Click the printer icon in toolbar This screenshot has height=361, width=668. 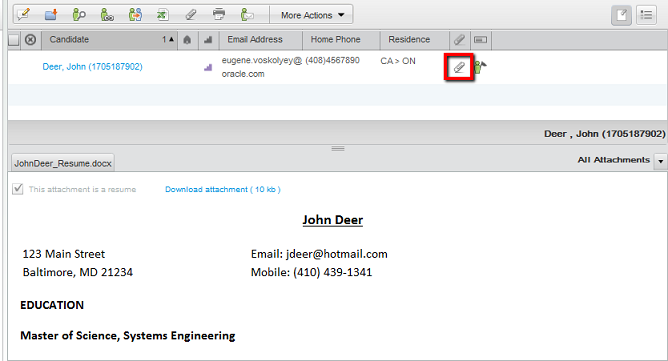coord(219,15)
